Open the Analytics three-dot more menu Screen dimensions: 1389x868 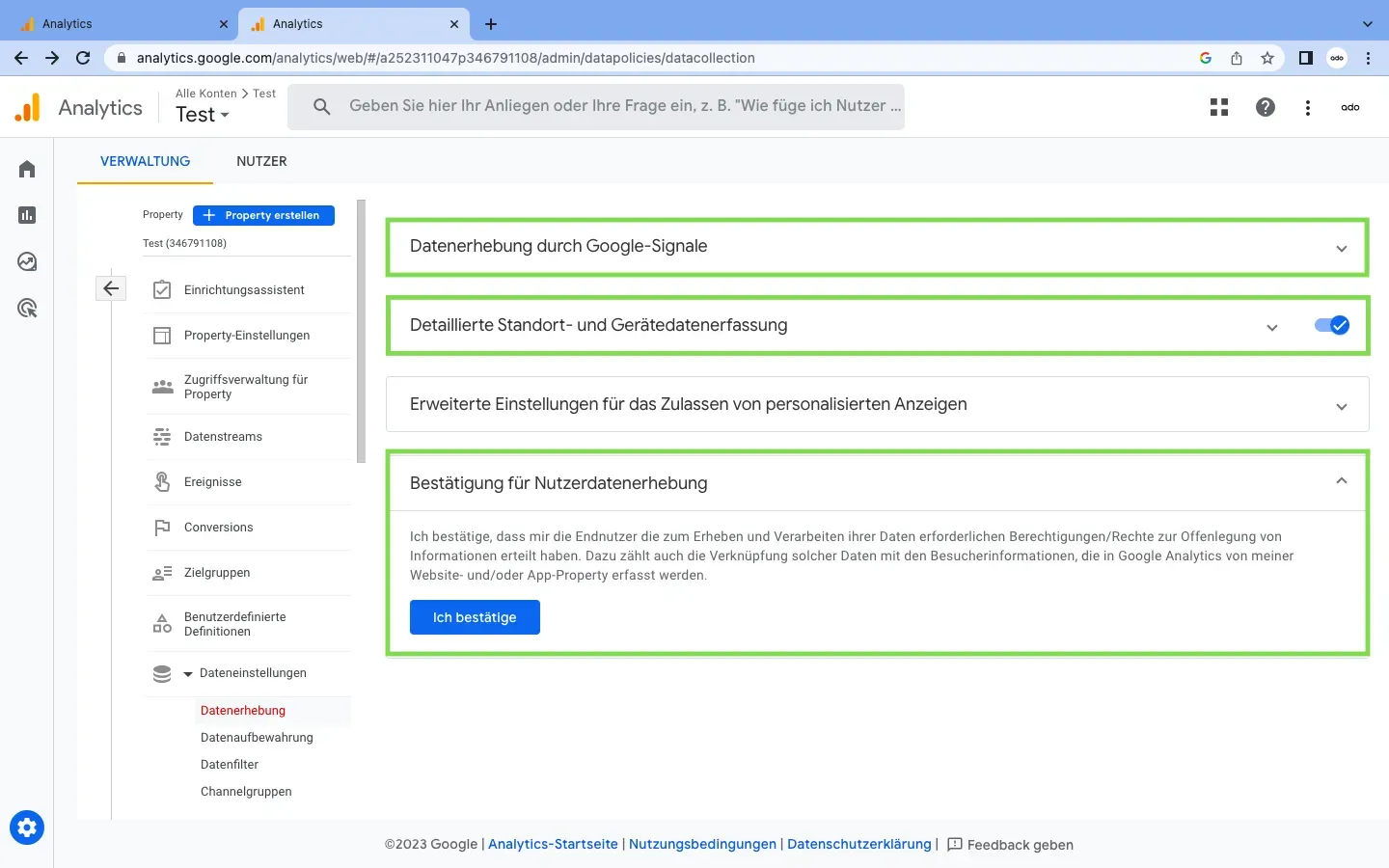(1308, 107)
